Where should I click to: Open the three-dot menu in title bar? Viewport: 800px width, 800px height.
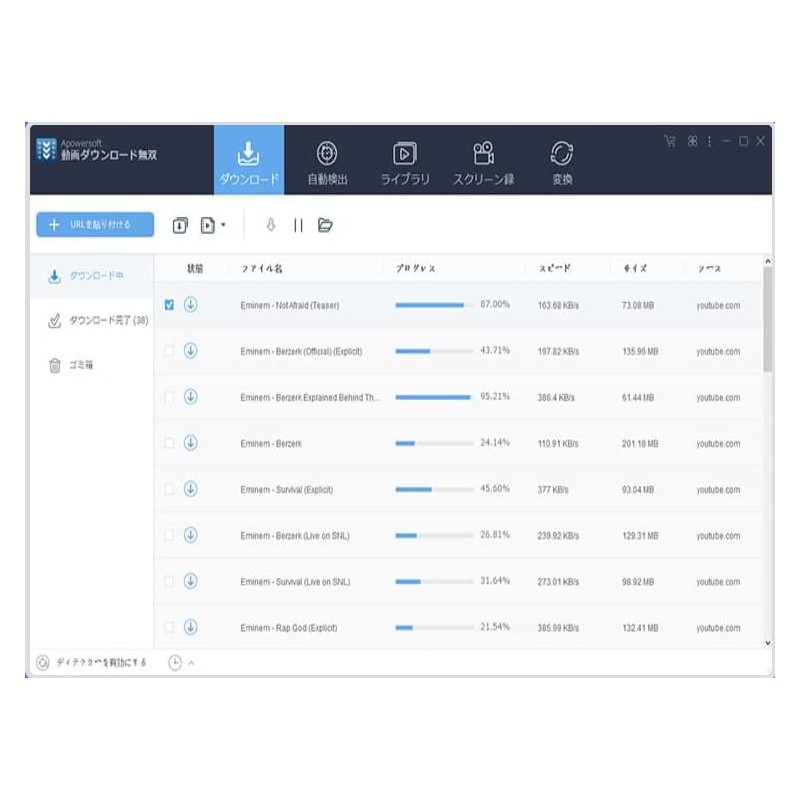tap(709, 142)
